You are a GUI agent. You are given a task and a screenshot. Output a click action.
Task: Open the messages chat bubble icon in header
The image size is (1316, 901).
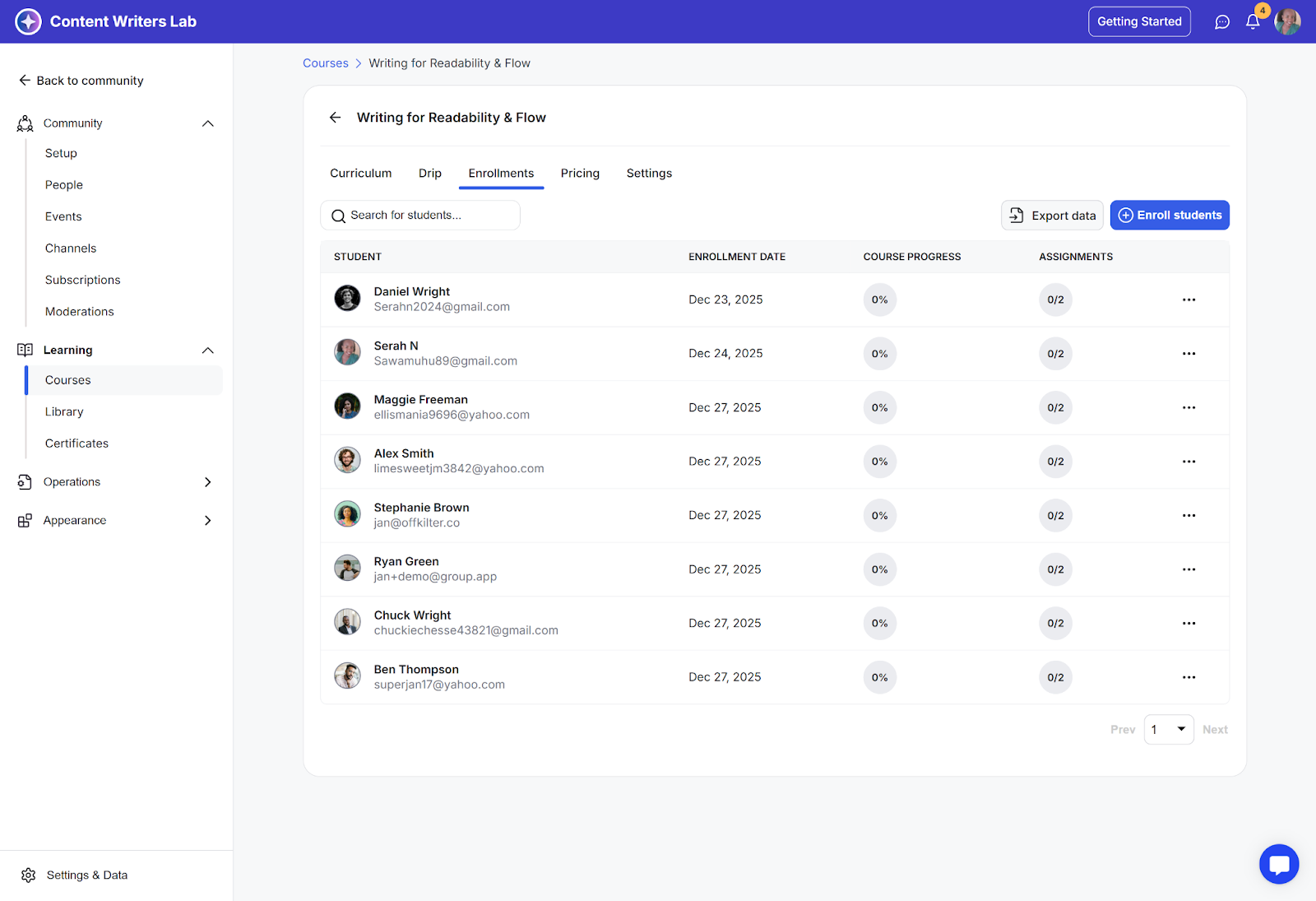(1222, 22)
